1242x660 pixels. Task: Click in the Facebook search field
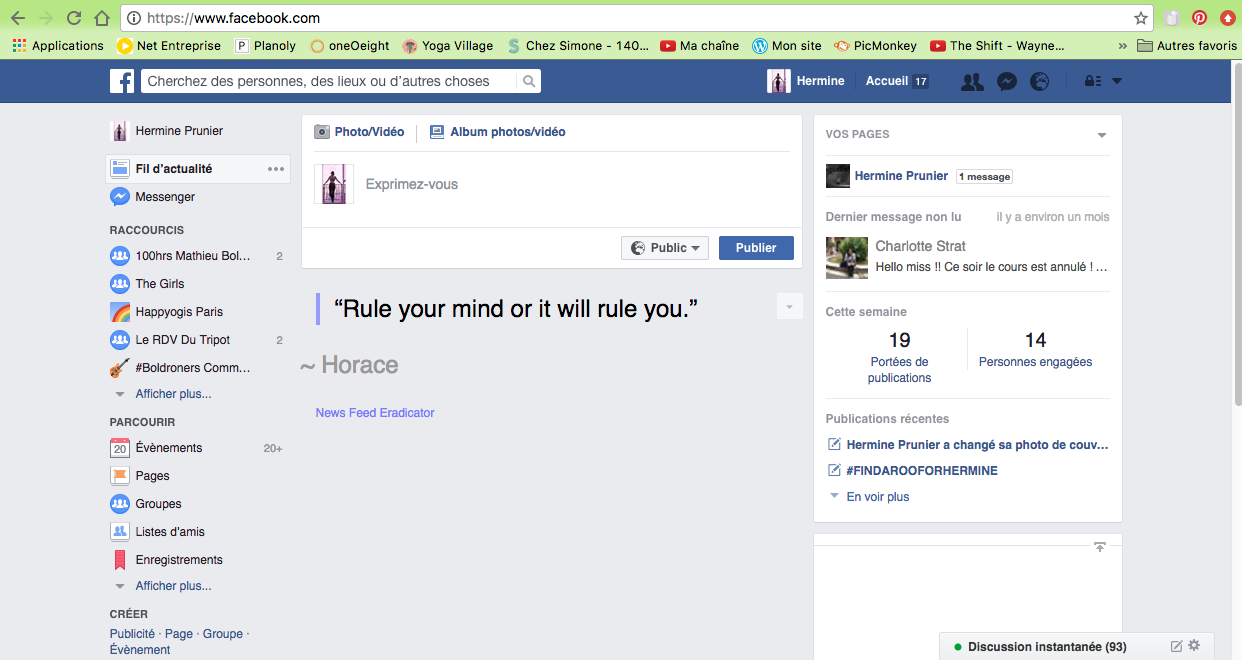coord(330,81)
